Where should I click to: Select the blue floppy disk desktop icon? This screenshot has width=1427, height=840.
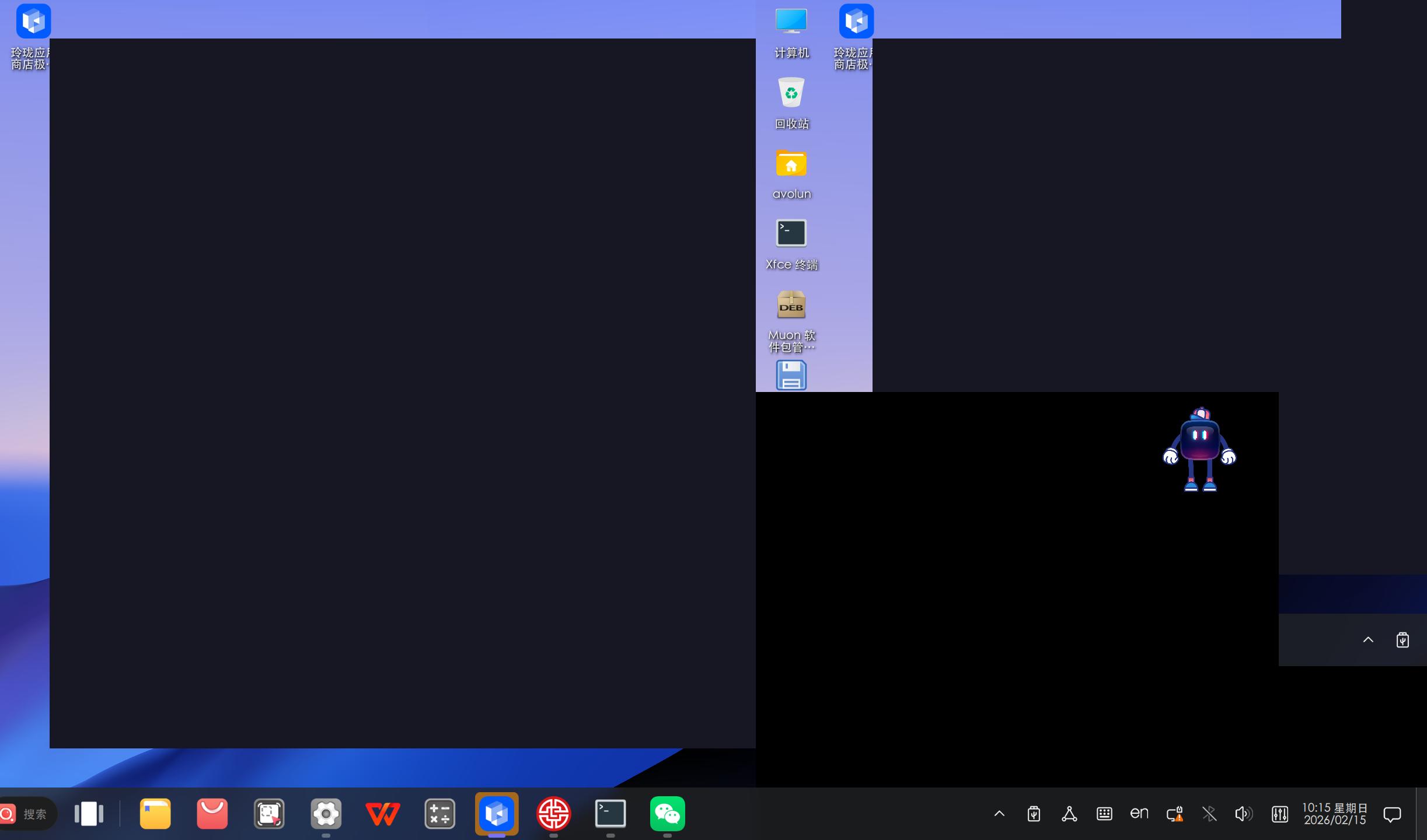(791, 375)
